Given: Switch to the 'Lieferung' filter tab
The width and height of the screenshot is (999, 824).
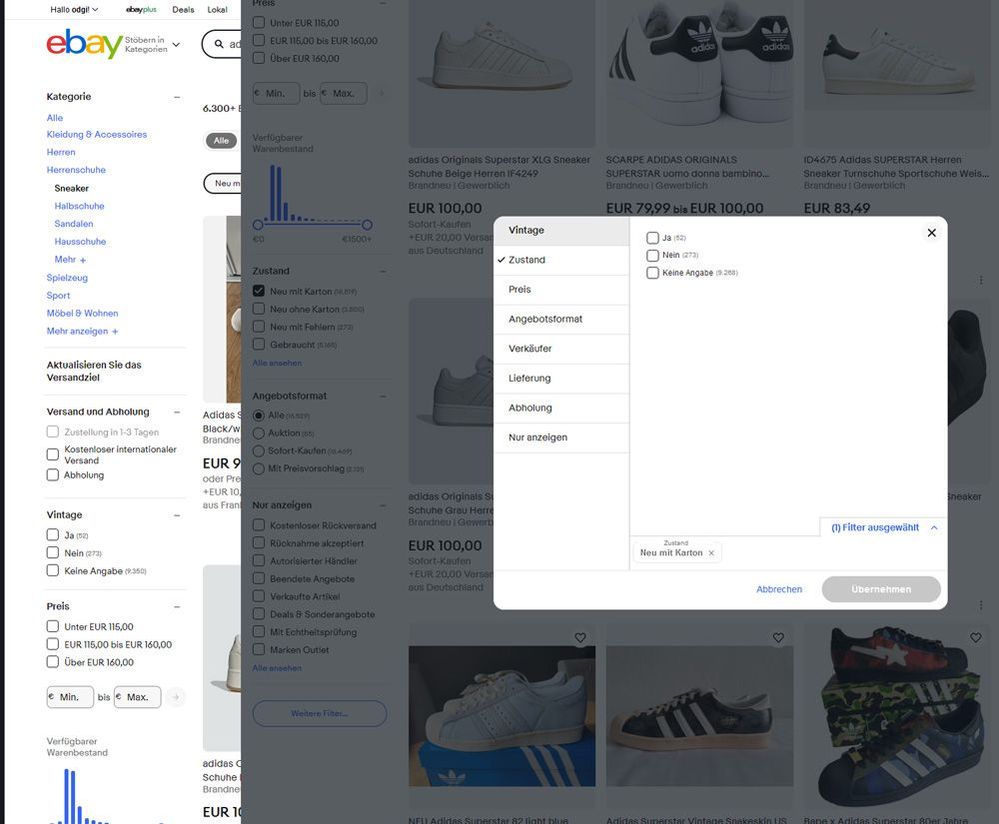Looking at the screenshot, I should [529, 378].
